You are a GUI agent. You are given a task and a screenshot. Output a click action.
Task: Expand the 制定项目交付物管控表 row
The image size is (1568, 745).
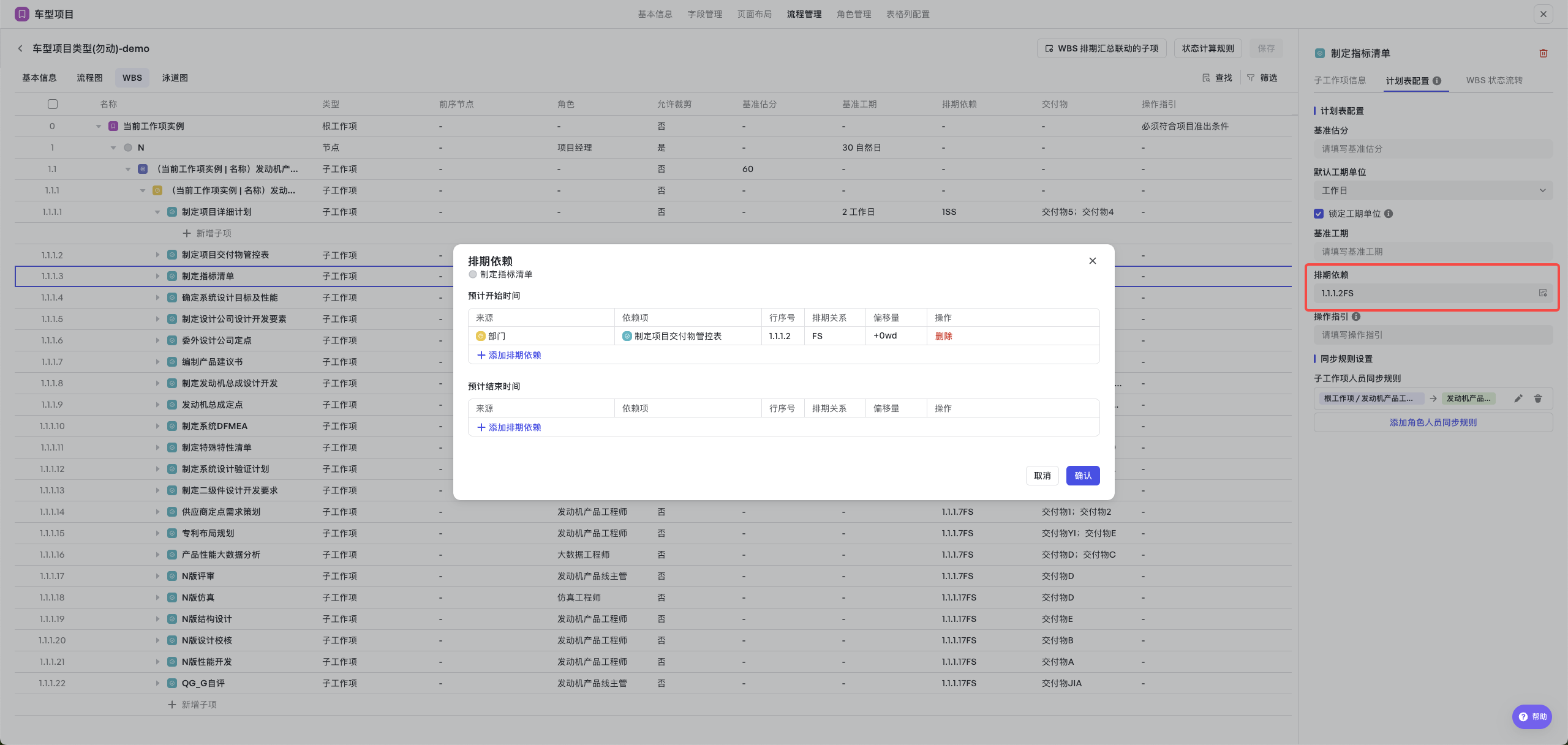pyautogui.click(x=157, y=255)
